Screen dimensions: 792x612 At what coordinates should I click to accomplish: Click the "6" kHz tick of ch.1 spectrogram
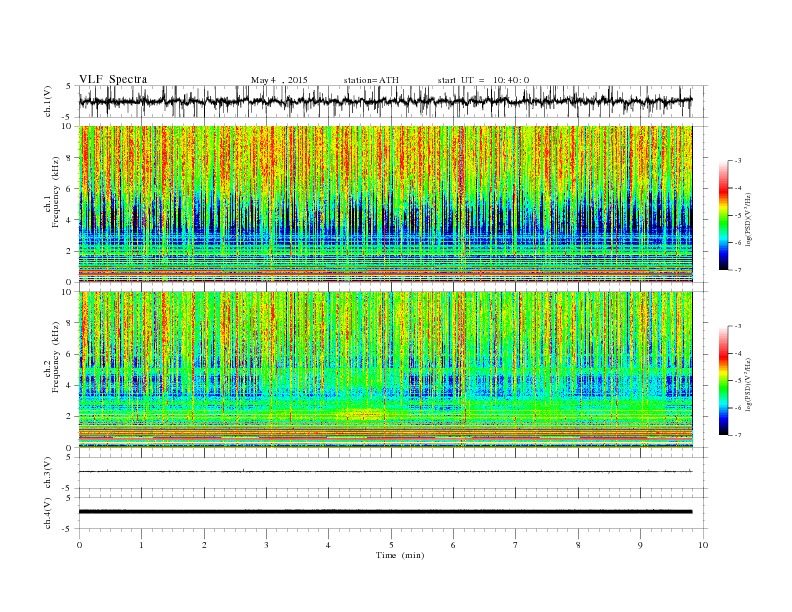click(x=70, y=189)
